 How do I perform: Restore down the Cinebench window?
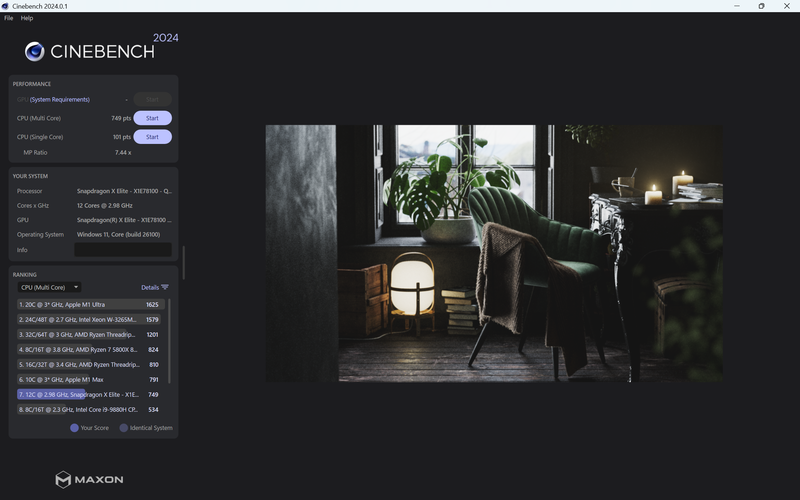(761, 6)
